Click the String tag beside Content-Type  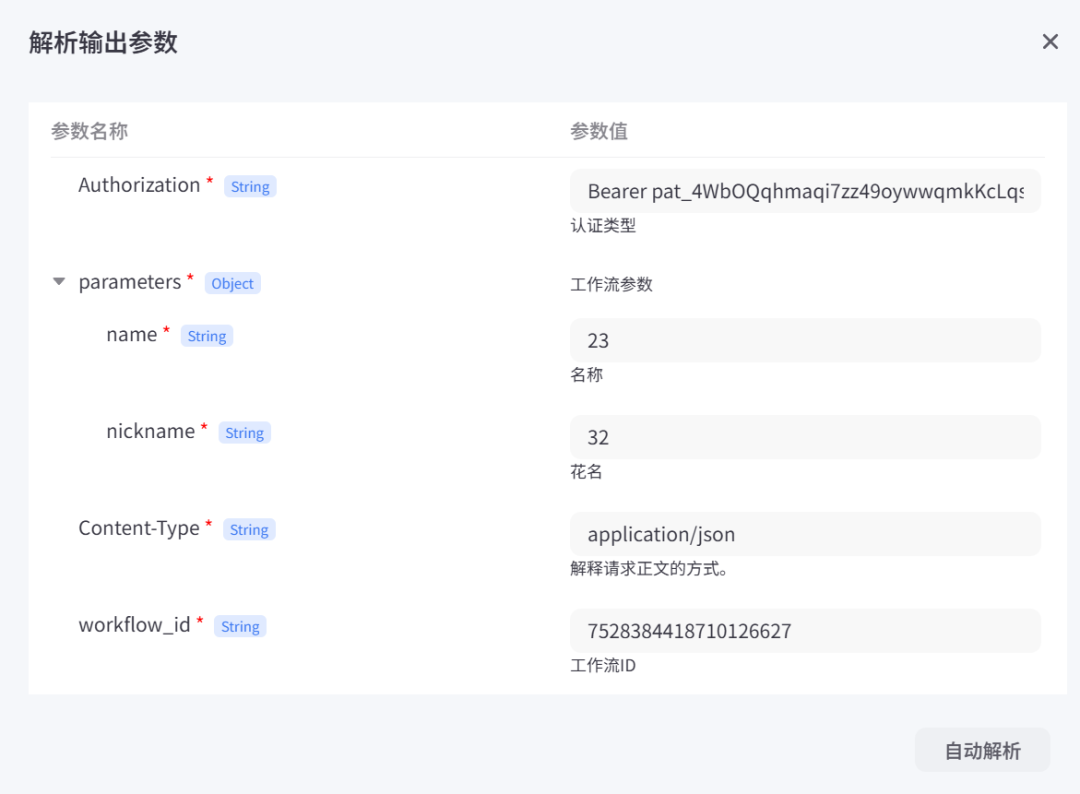[x=249, y=530]
